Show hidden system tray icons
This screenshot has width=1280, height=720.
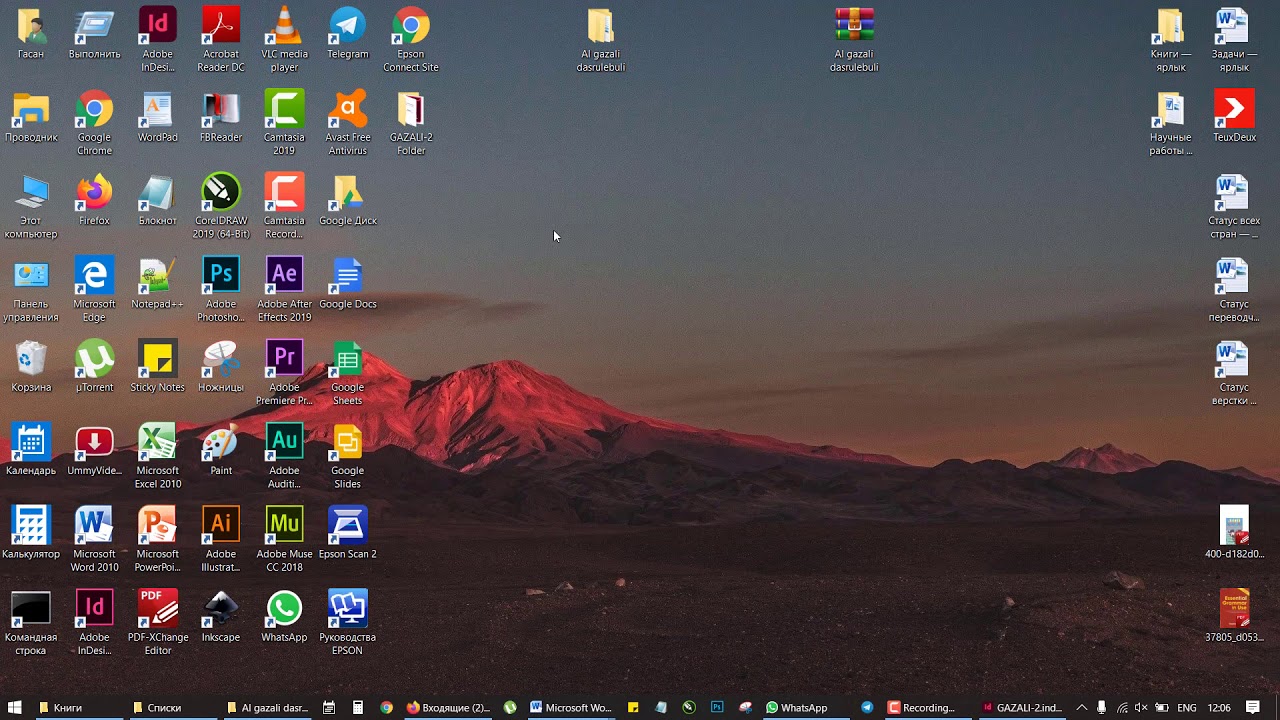[x=1081, y=708]
